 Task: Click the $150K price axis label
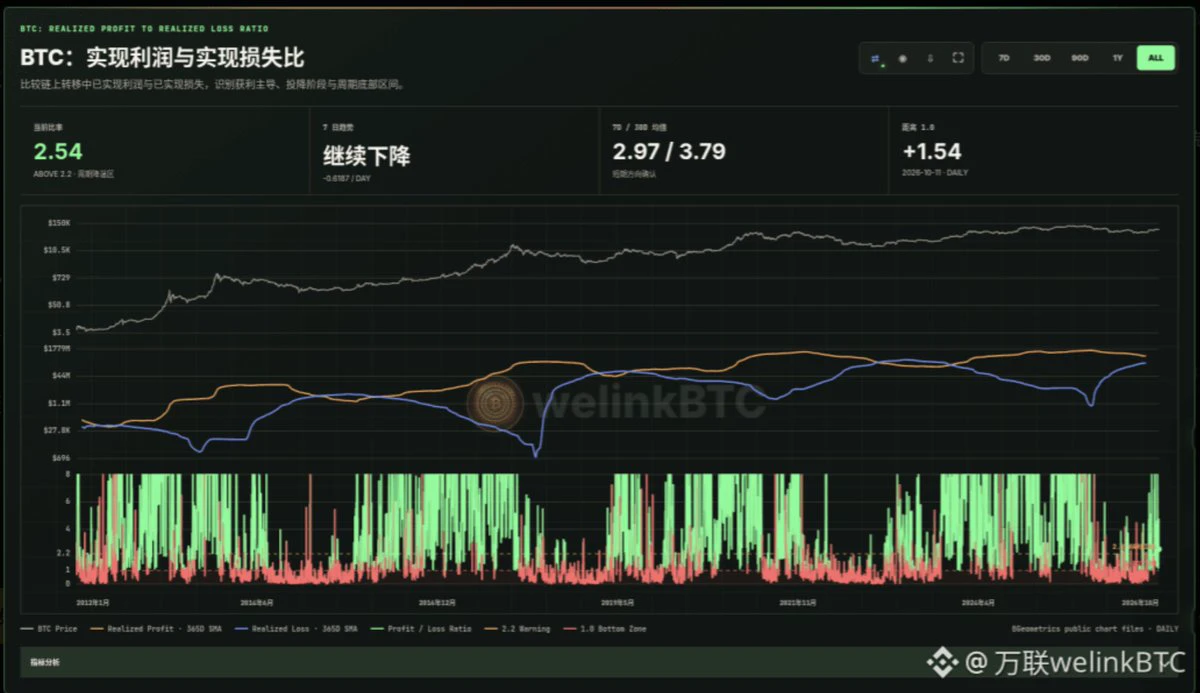[58, 222]
